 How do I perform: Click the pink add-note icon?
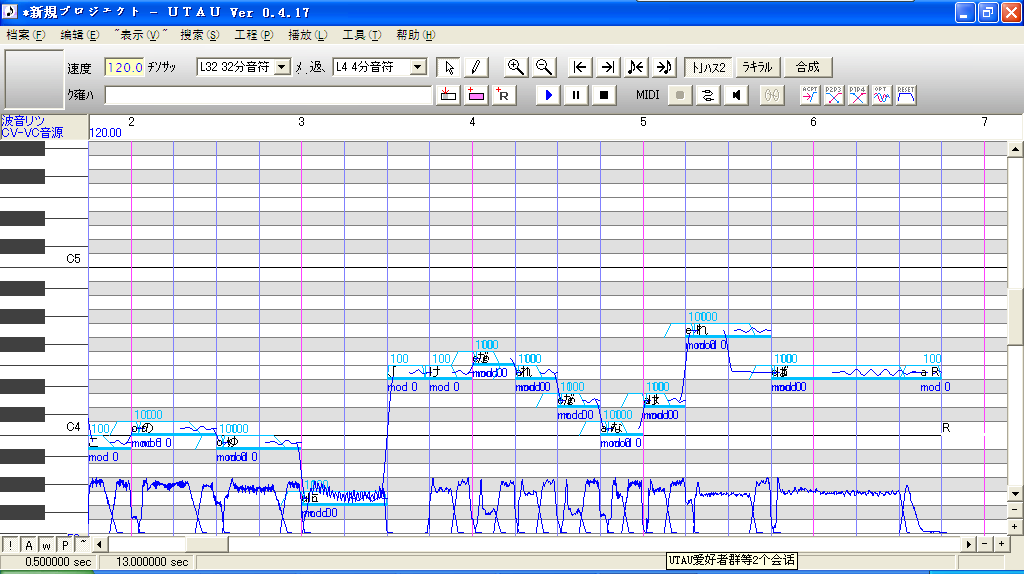click(x=476, y=95)
